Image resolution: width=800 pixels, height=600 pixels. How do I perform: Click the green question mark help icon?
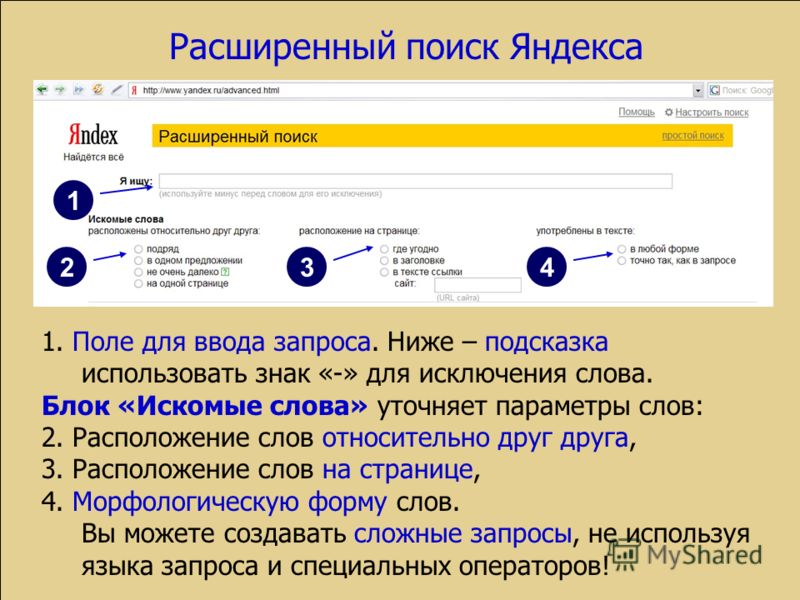225,272
